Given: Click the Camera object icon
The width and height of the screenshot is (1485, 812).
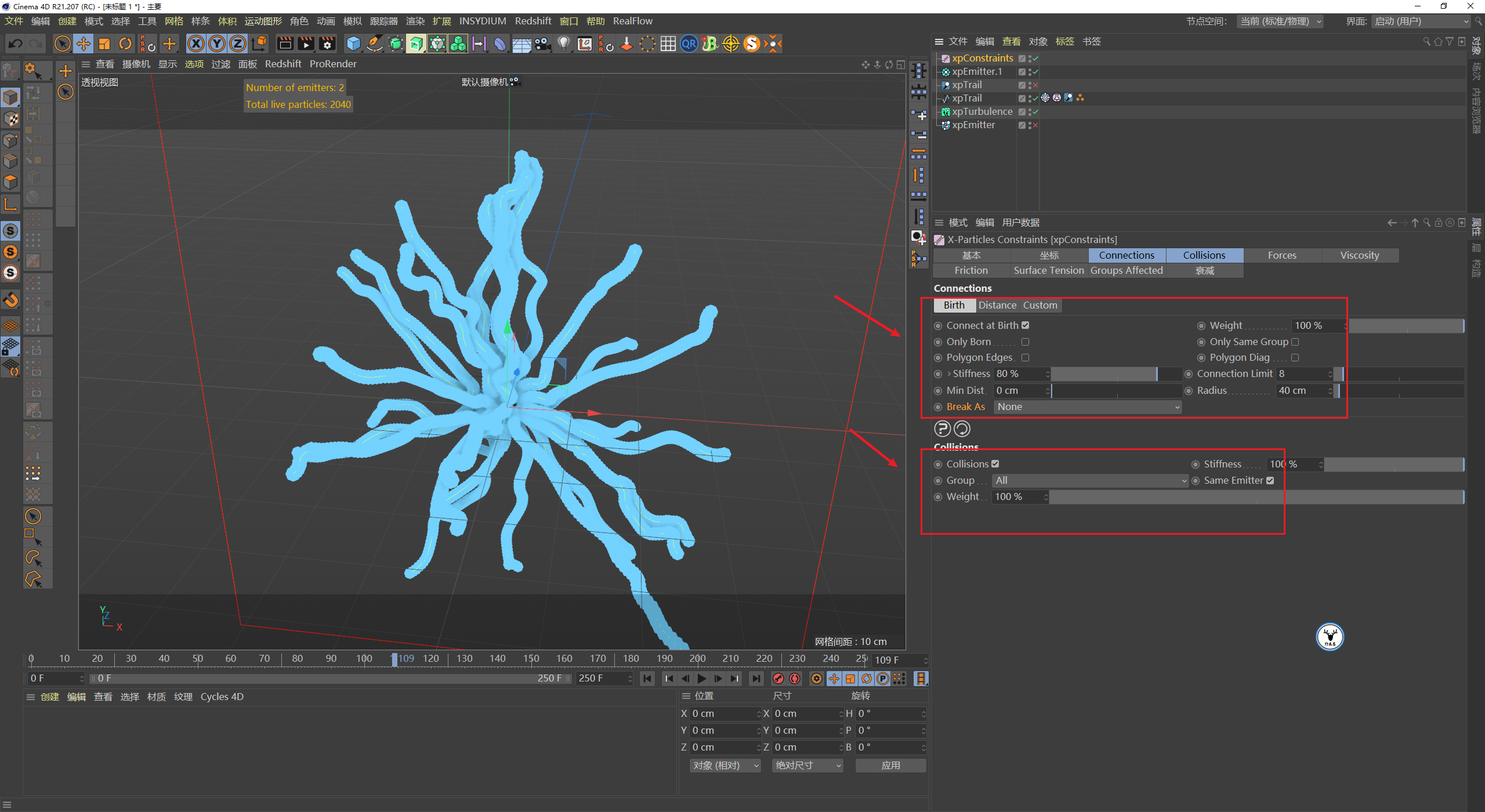Looking at the screenshot, I should (x=542, y=43).
